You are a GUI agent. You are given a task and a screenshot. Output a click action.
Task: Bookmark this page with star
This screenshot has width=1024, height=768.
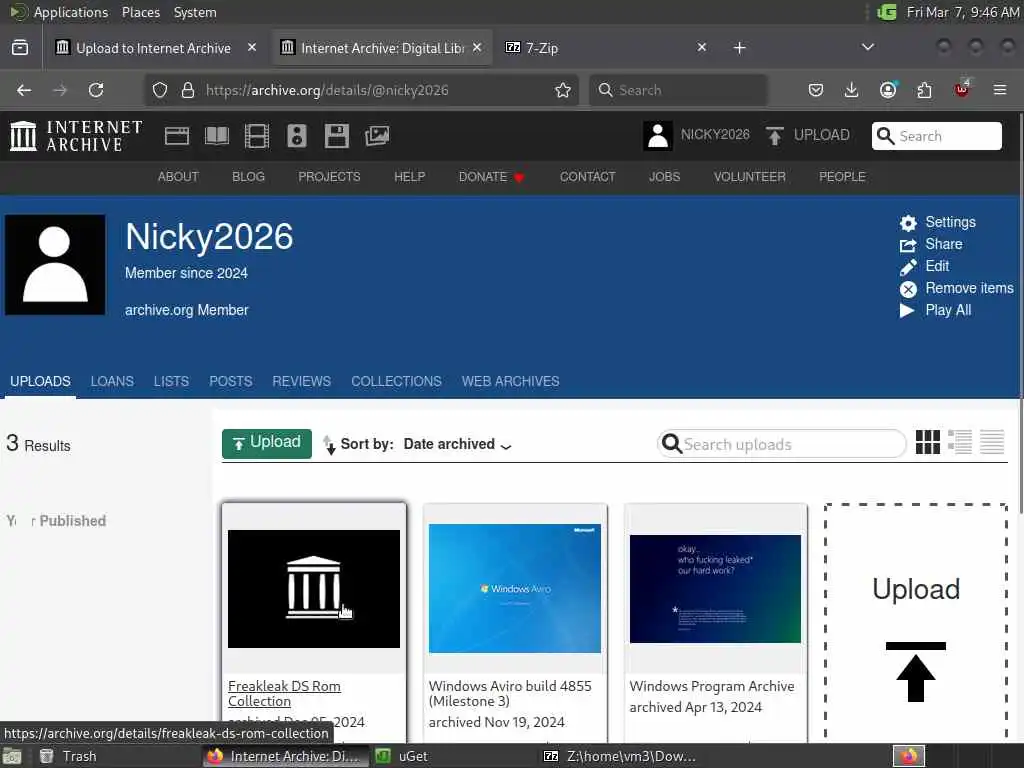click(563, 90)
